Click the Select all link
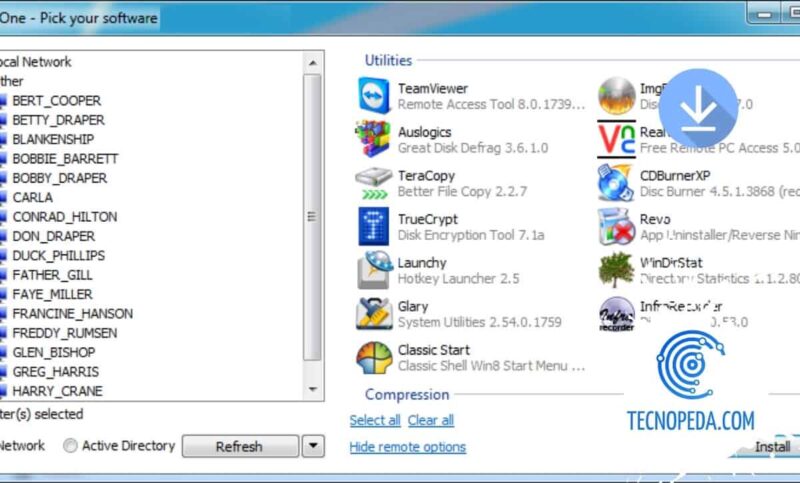The image size is (800, 483). (x=375, y=420)
